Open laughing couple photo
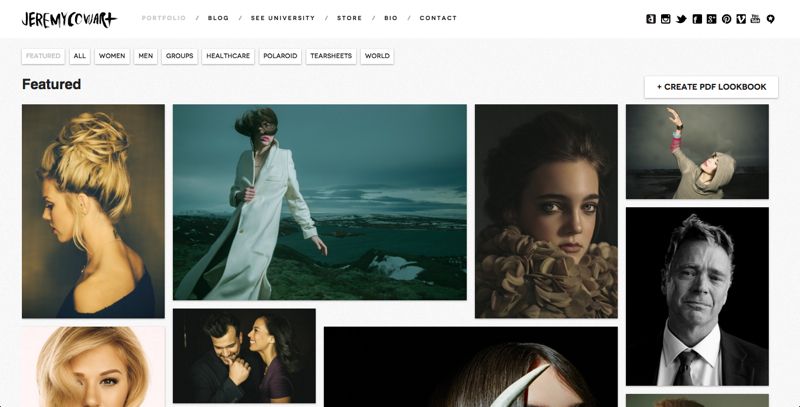The height and width of the screenshot is (407, 800). pyautogui.click(x=244, y=356)
